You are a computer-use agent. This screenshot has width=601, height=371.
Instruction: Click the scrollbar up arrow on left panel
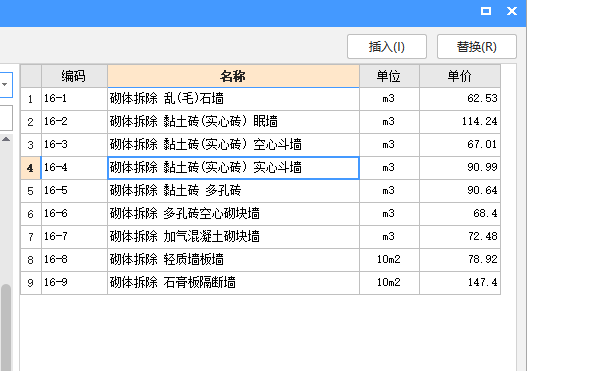[x=6, y=139]
